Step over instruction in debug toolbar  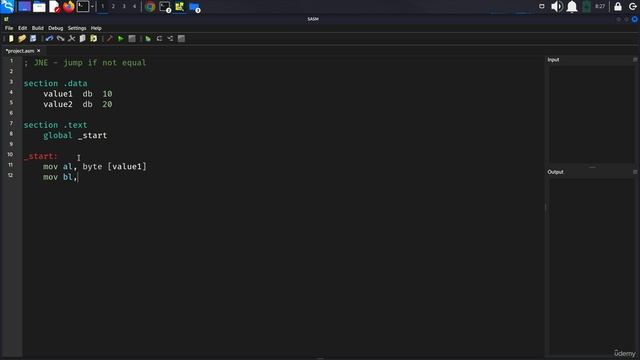coord(159,38)
